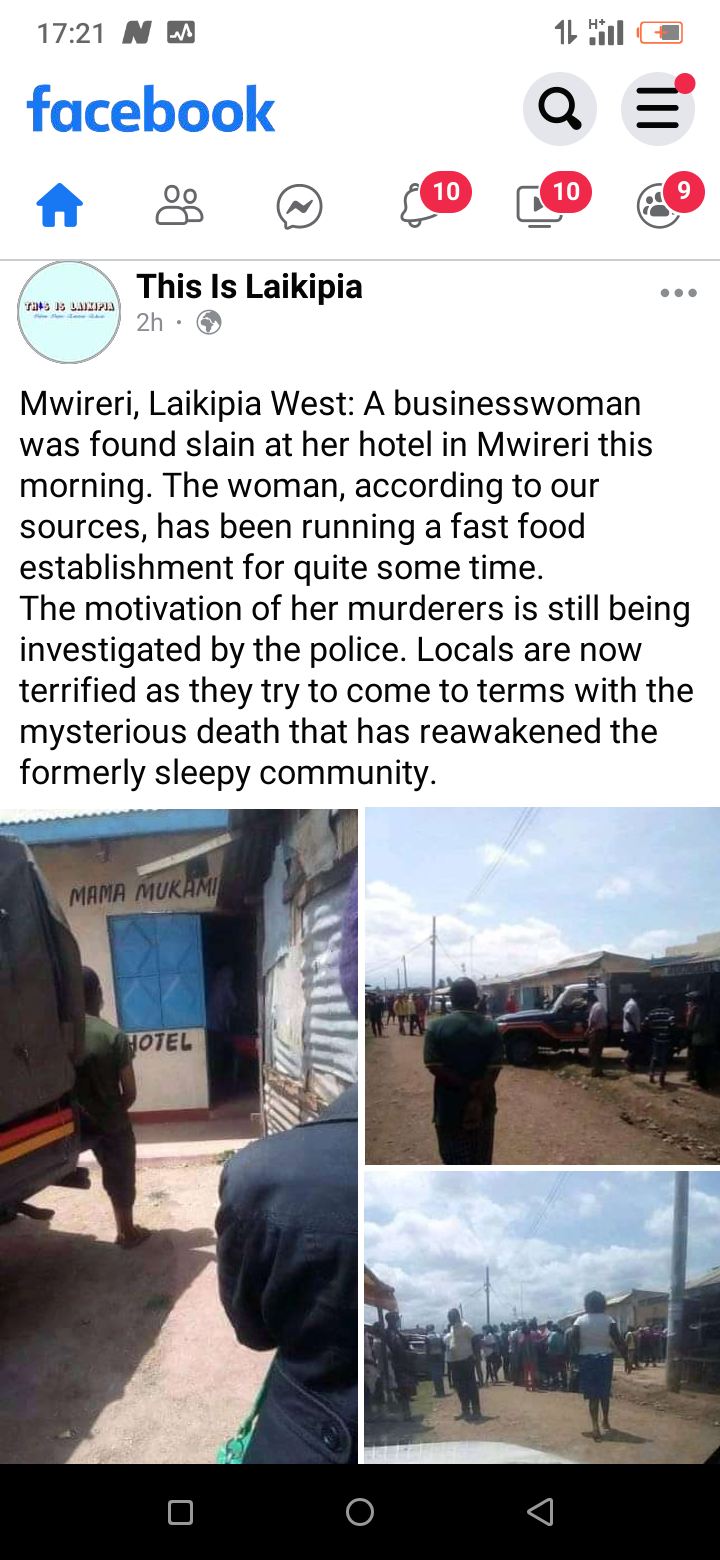Open the Mama Mukami Hotel photo
This screenshot has height=1560, width=720.
(x=179, y=1136)
